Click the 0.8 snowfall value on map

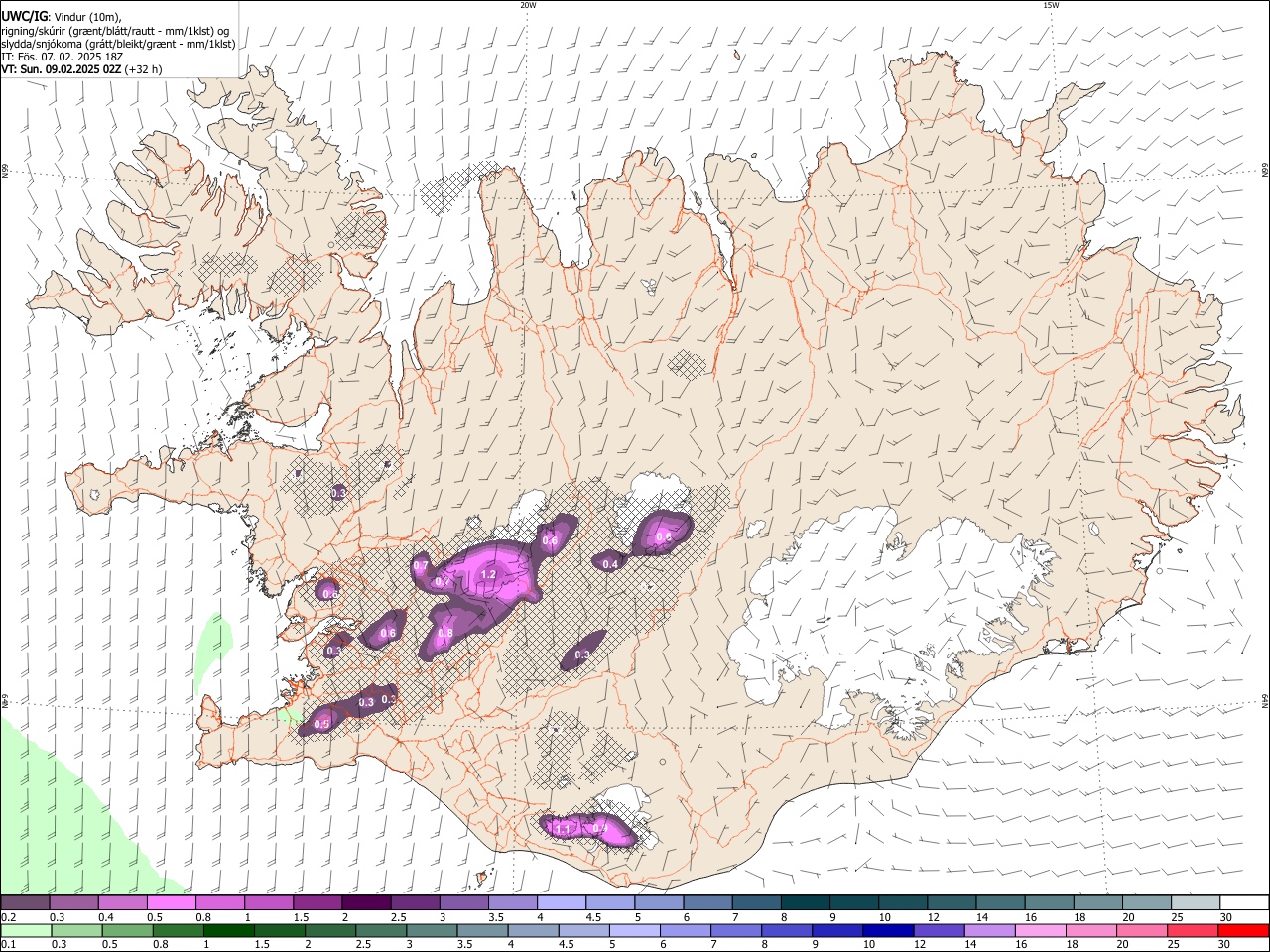445,634
